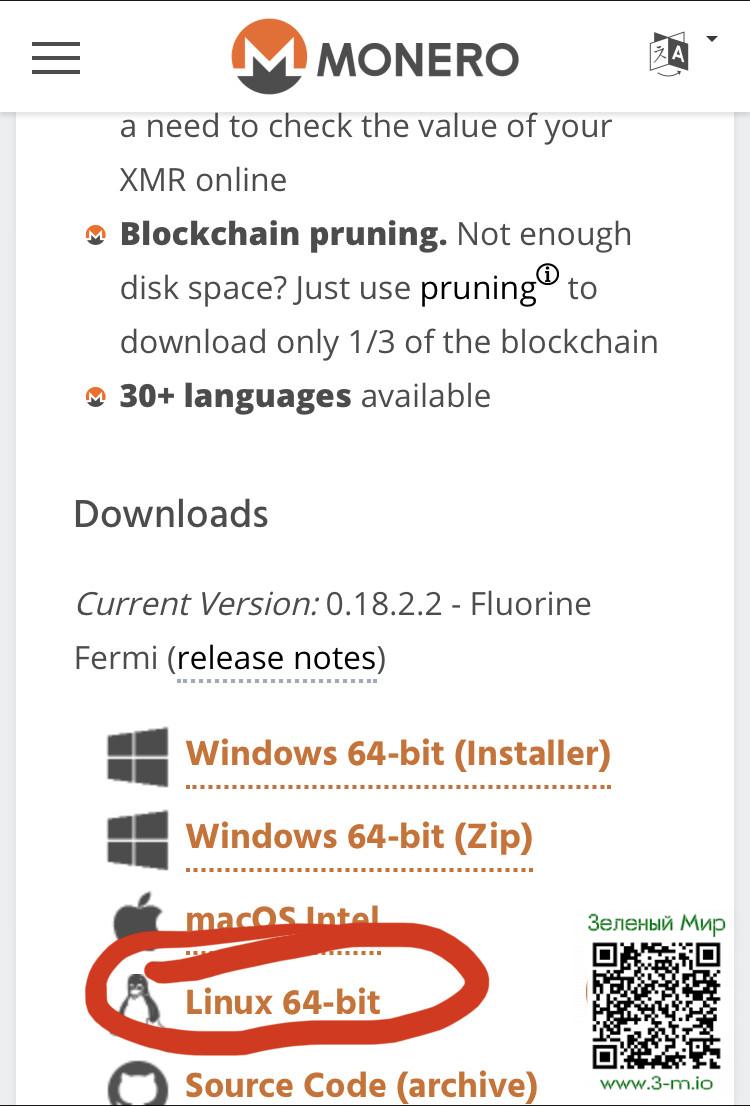Screen dimensions: 750x1106
Task: Click the Linux penguin icon
Action: (138, 1000)
